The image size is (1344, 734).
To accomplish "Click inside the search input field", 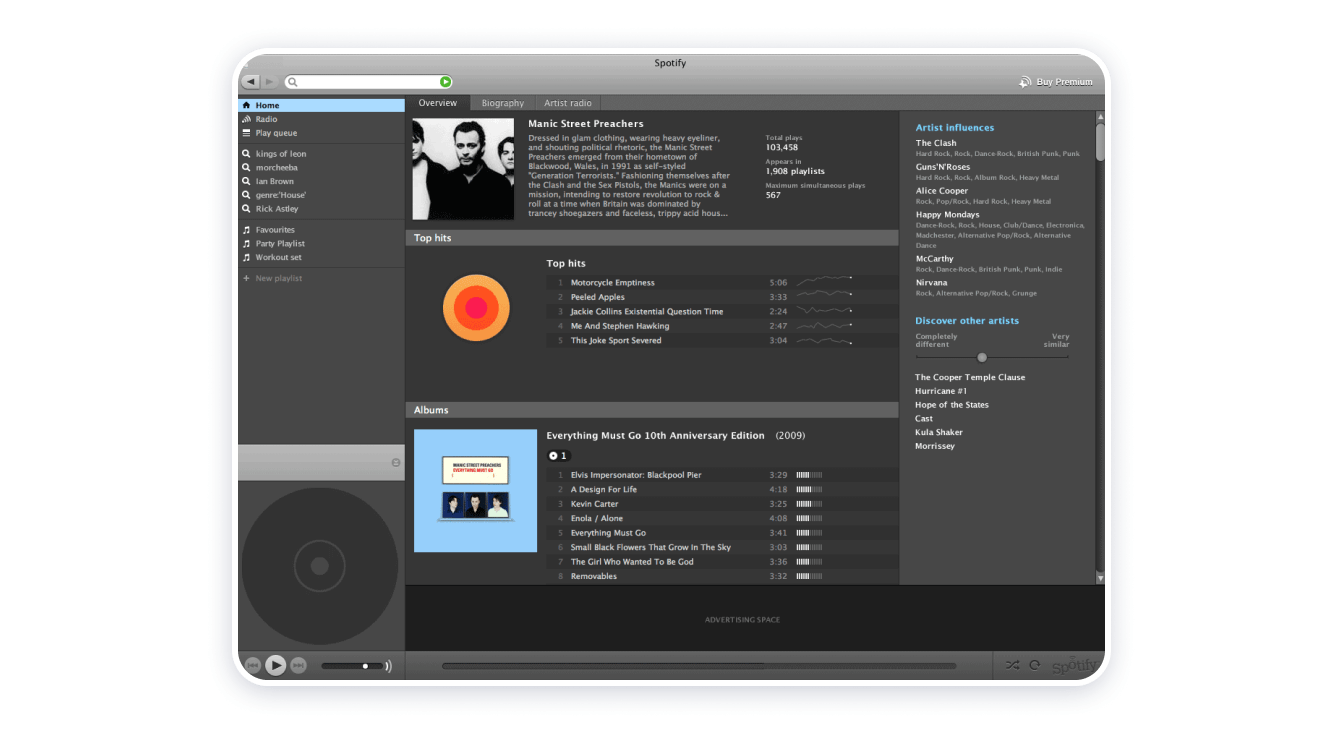I will click(369, 82).
